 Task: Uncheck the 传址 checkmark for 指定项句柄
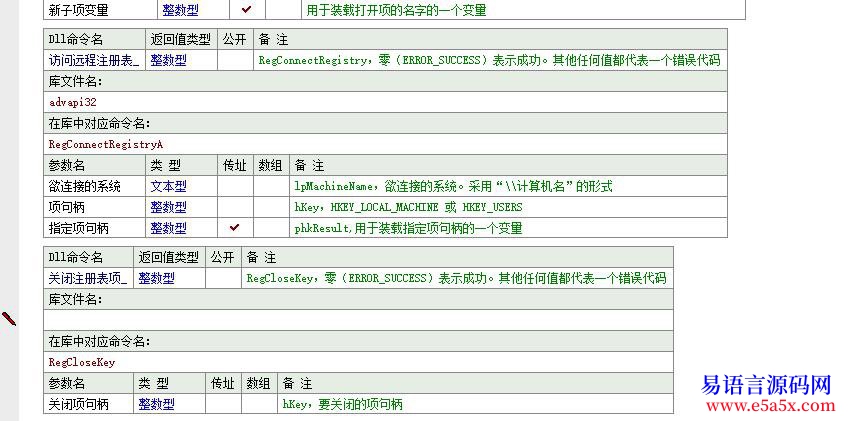tap(234, 227)
